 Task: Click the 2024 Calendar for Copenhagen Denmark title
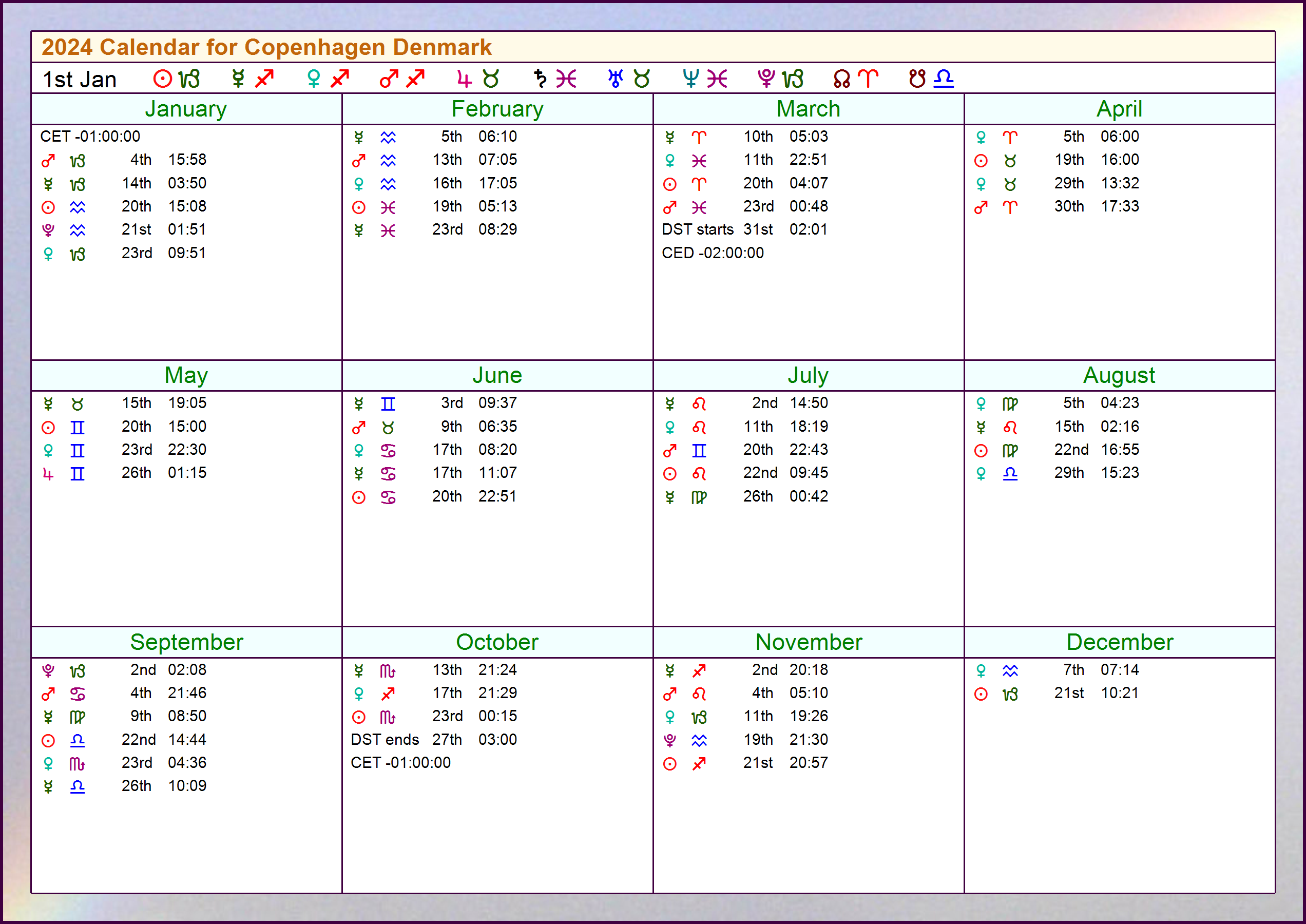pos(266,47)
